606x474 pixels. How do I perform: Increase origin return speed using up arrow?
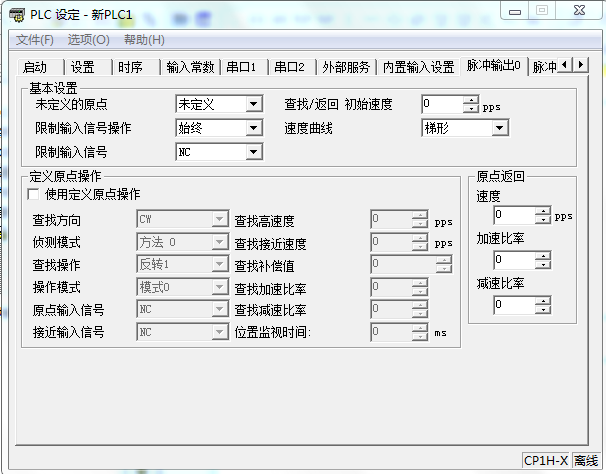click(x=543, y=210)
